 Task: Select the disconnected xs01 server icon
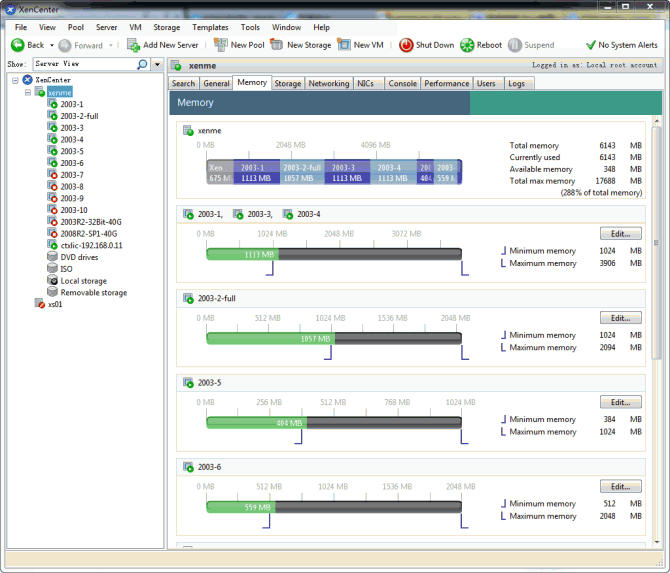click(40, 304)
